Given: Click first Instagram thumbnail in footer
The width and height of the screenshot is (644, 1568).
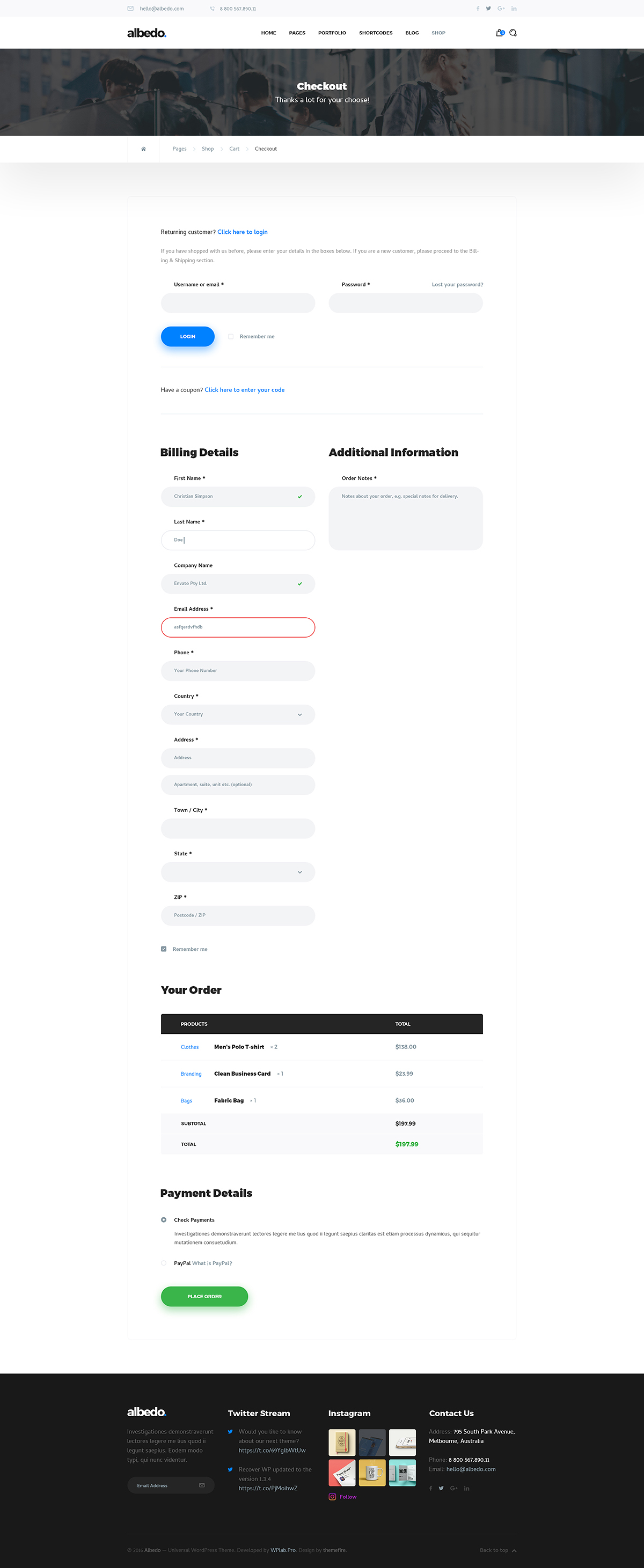Looking at the screenshot, I should click(x=342, y=1443).
